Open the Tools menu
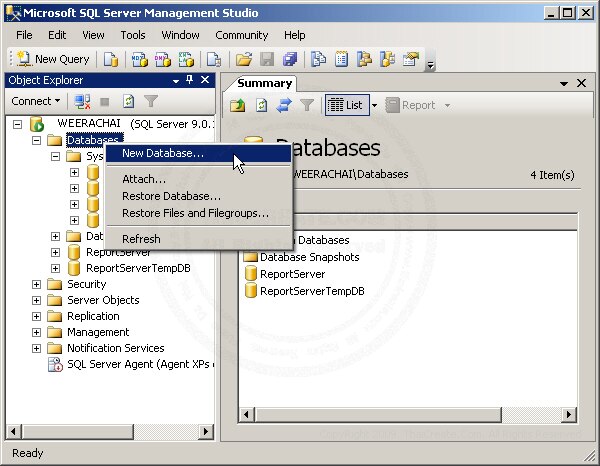Viewport: 600px width, 466px height. [x=133, y=35]
